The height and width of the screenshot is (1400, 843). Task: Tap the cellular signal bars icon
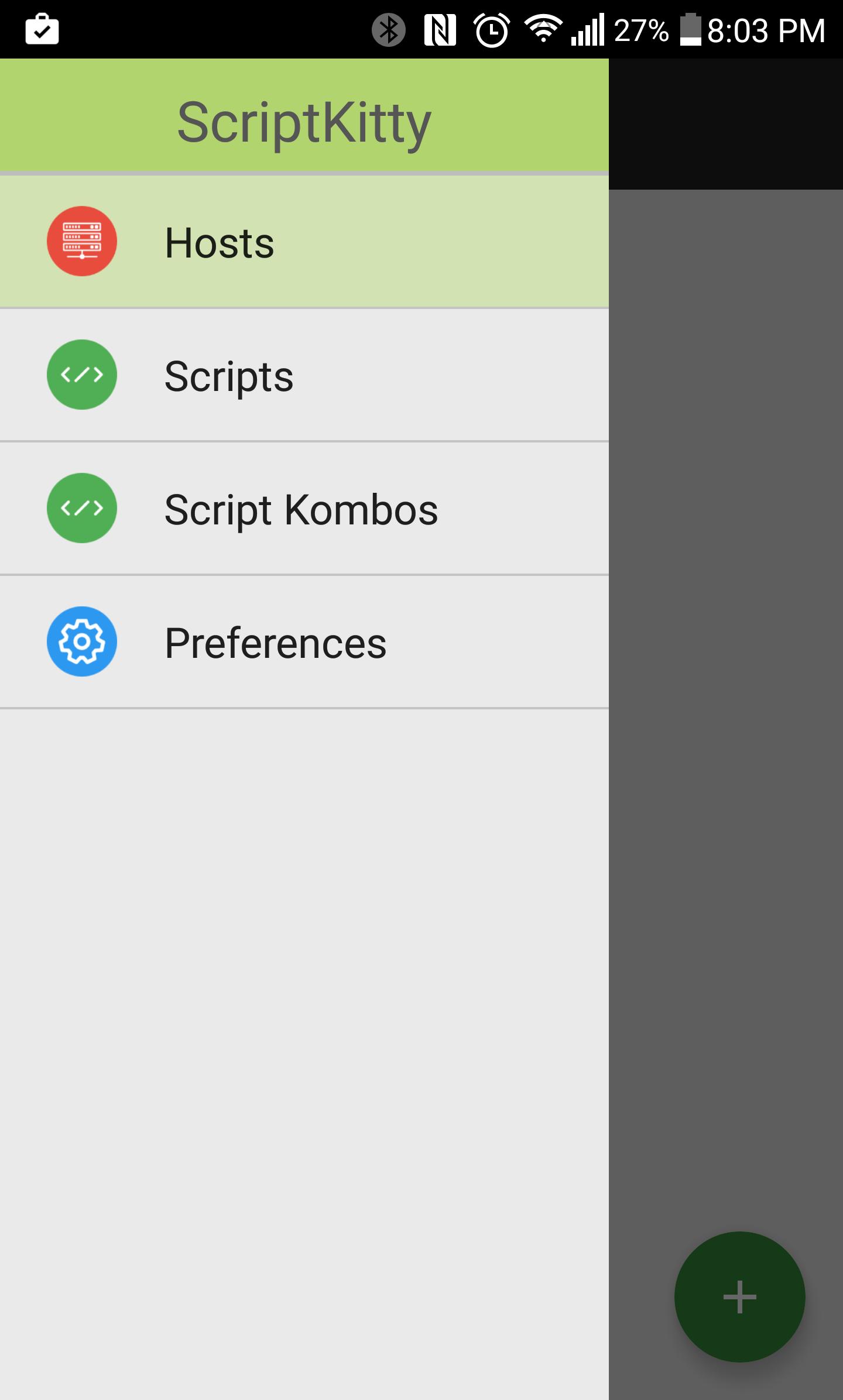click(588, 30)
